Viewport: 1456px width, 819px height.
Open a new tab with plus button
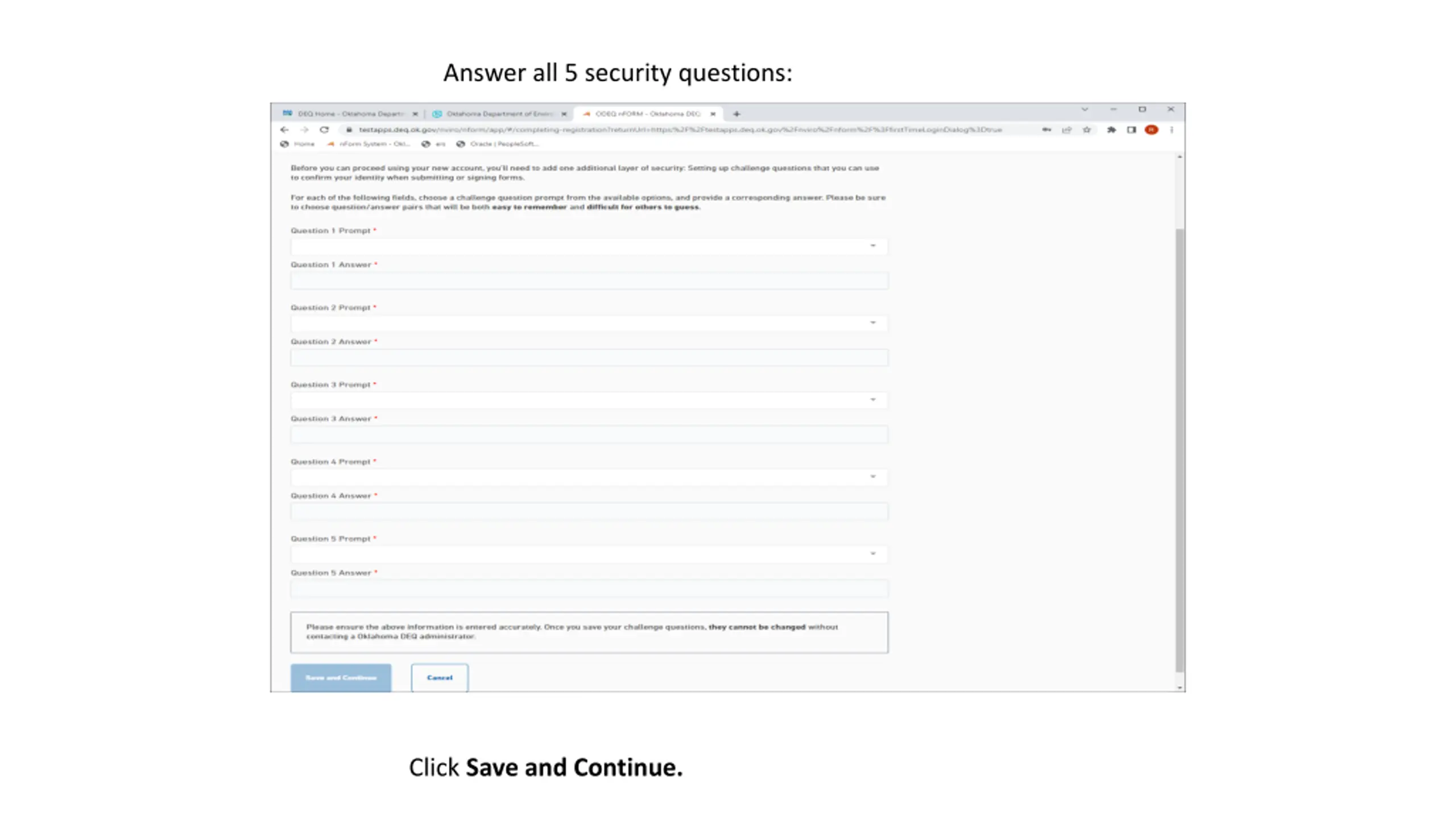pos(737,114)
